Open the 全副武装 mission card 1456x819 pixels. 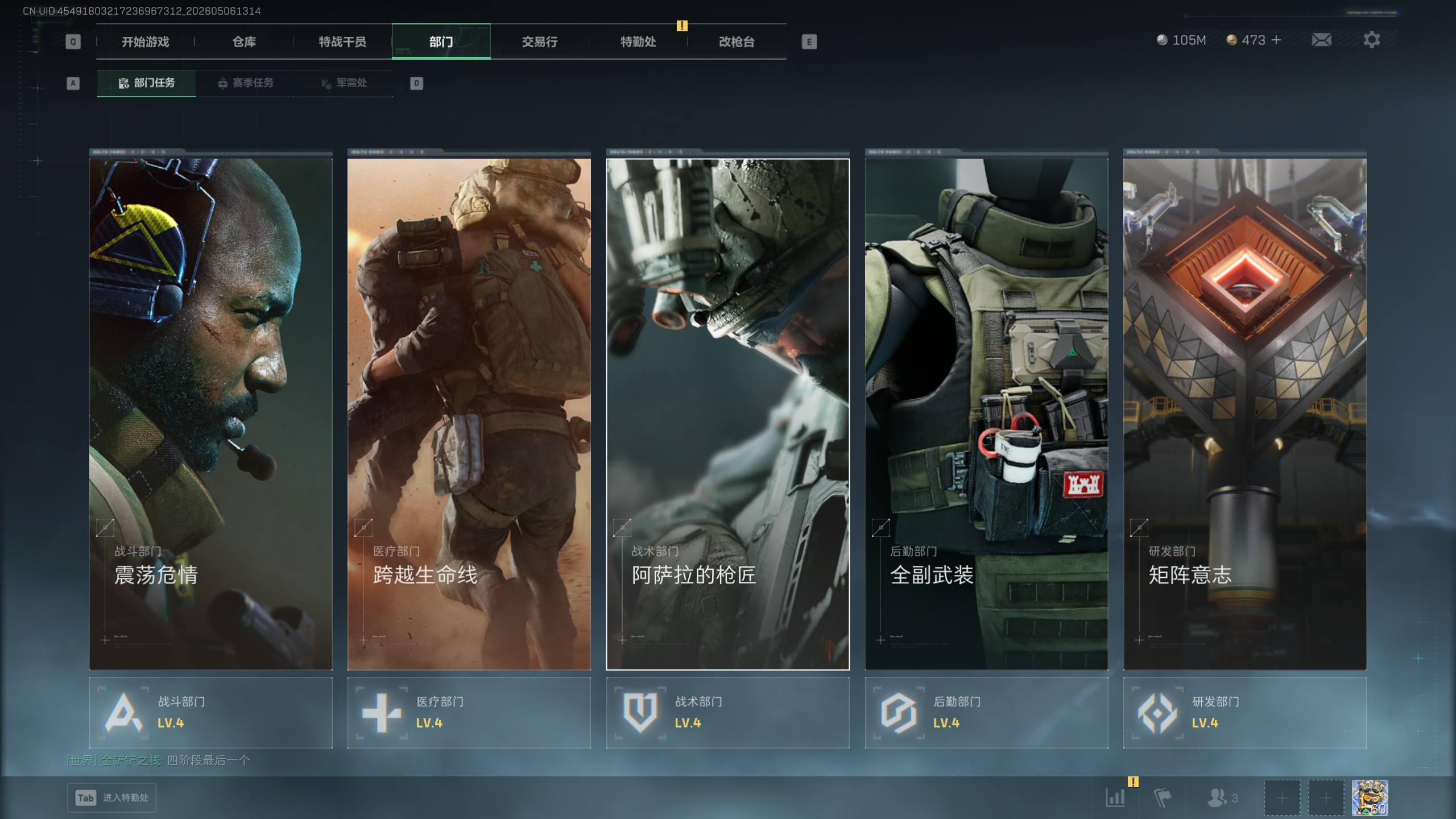986,414
